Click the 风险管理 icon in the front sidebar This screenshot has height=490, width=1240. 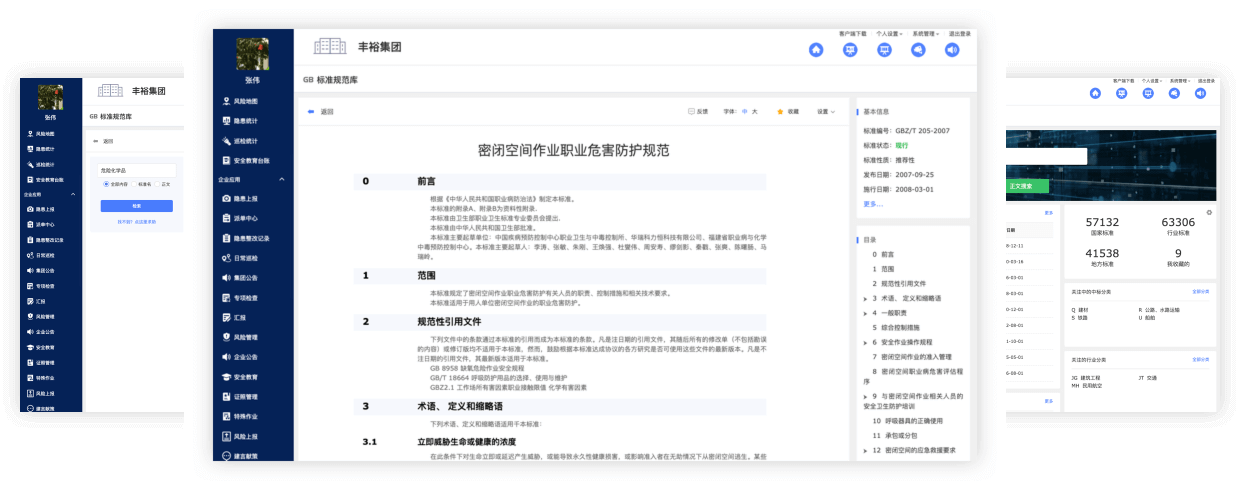coord(226,337)
